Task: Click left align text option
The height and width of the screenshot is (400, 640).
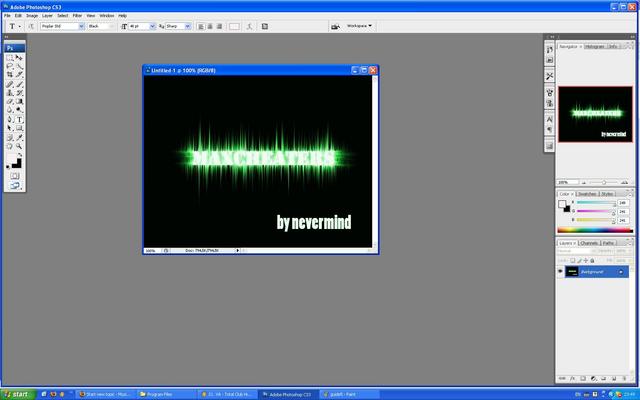Action: pos(201,26)
